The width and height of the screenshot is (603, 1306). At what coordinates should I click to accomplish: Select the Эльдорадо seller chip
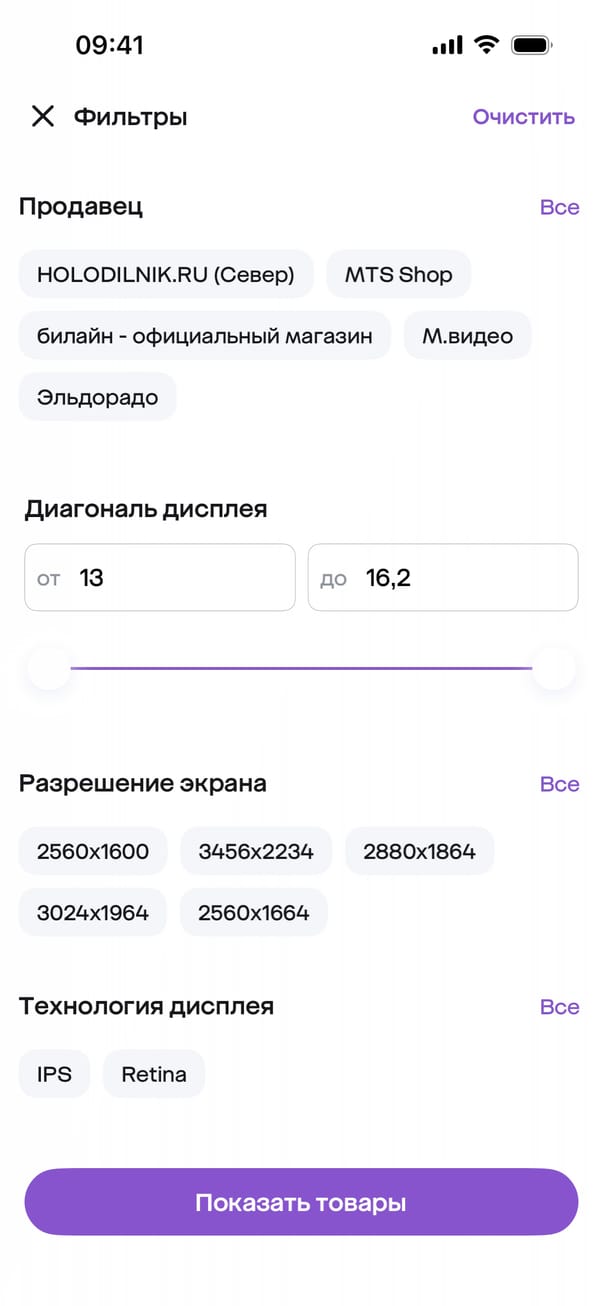click(97, 397)
